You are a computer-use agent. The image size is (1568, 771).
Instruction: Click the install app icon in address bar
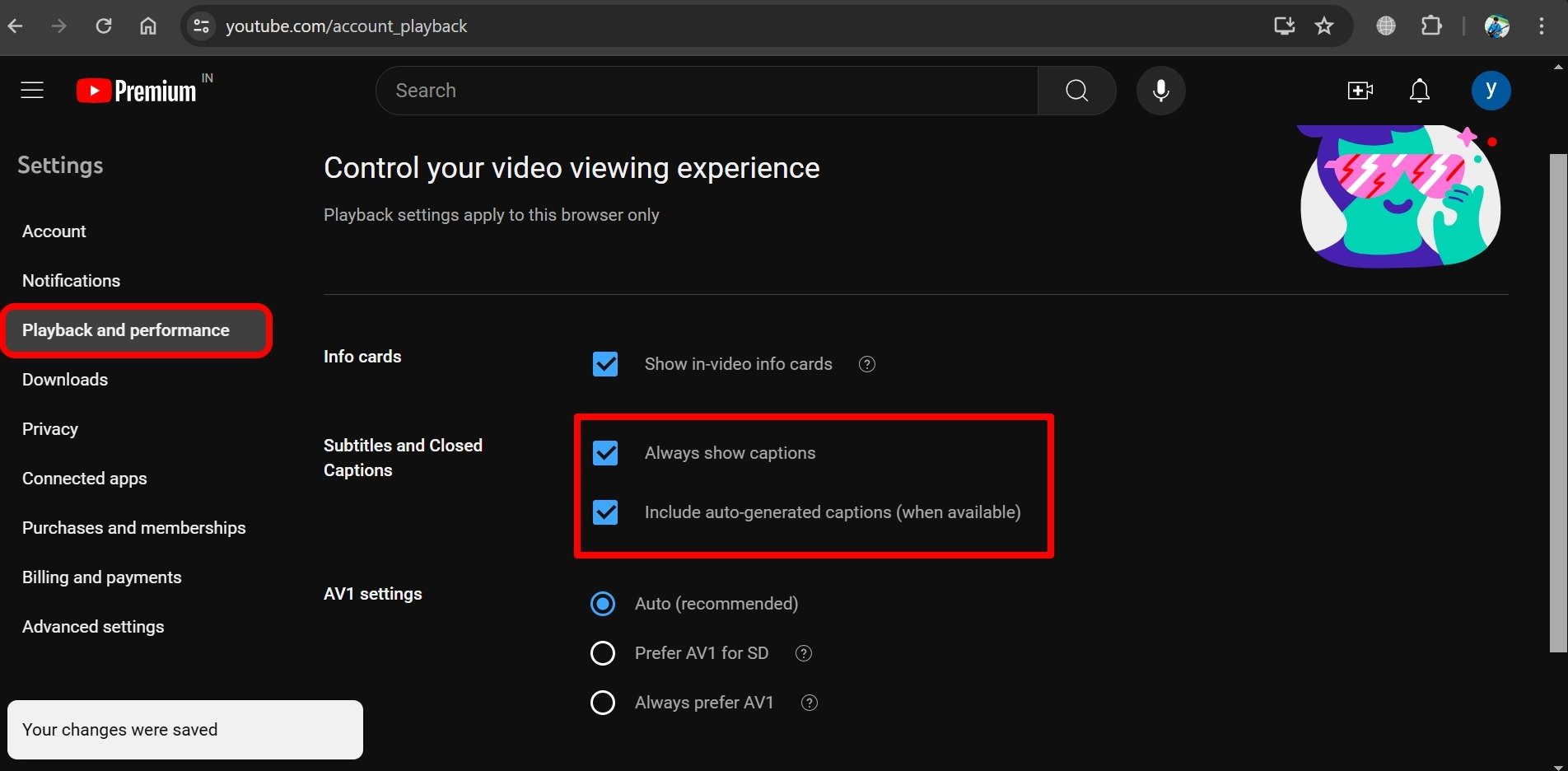pyautogui.click(x=1285, y=26)
